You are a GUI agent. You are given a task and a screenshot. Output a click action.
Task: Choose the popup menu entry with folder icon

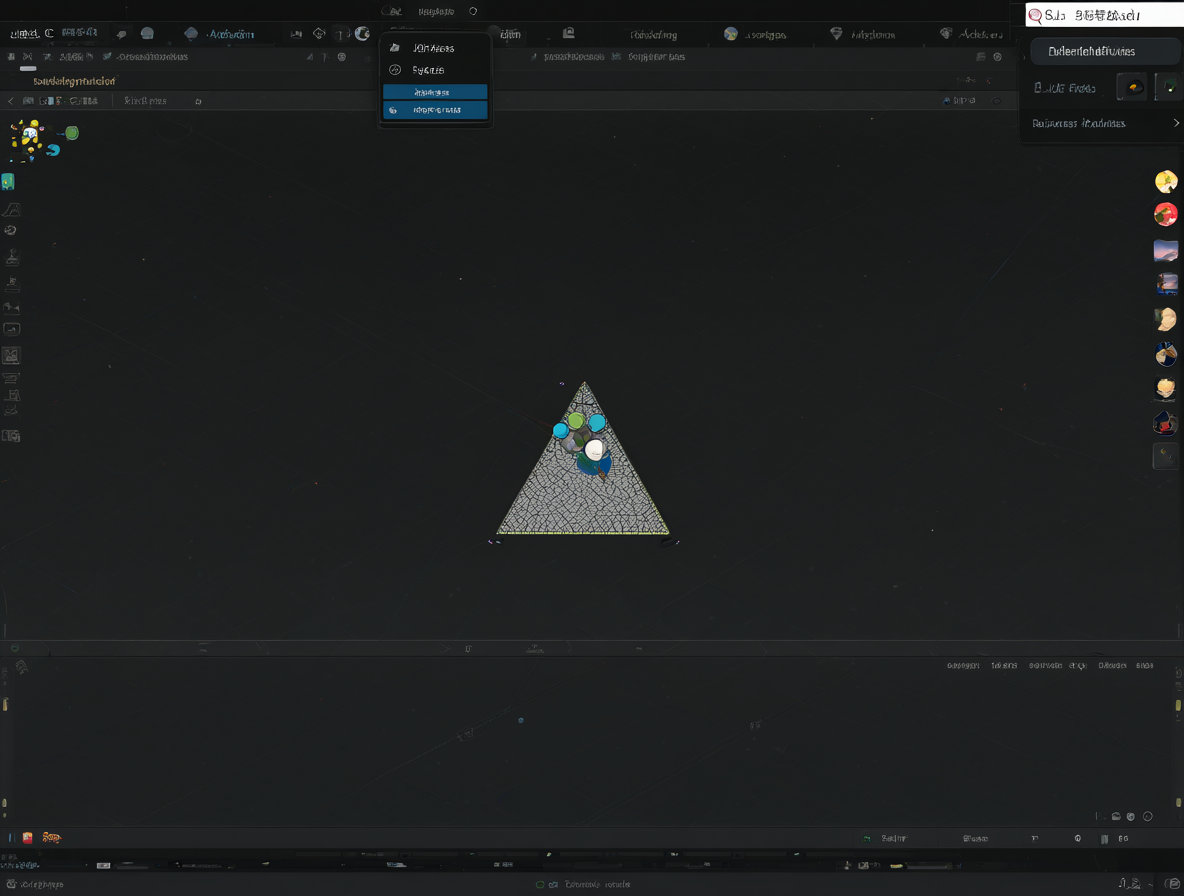[435, 48]
